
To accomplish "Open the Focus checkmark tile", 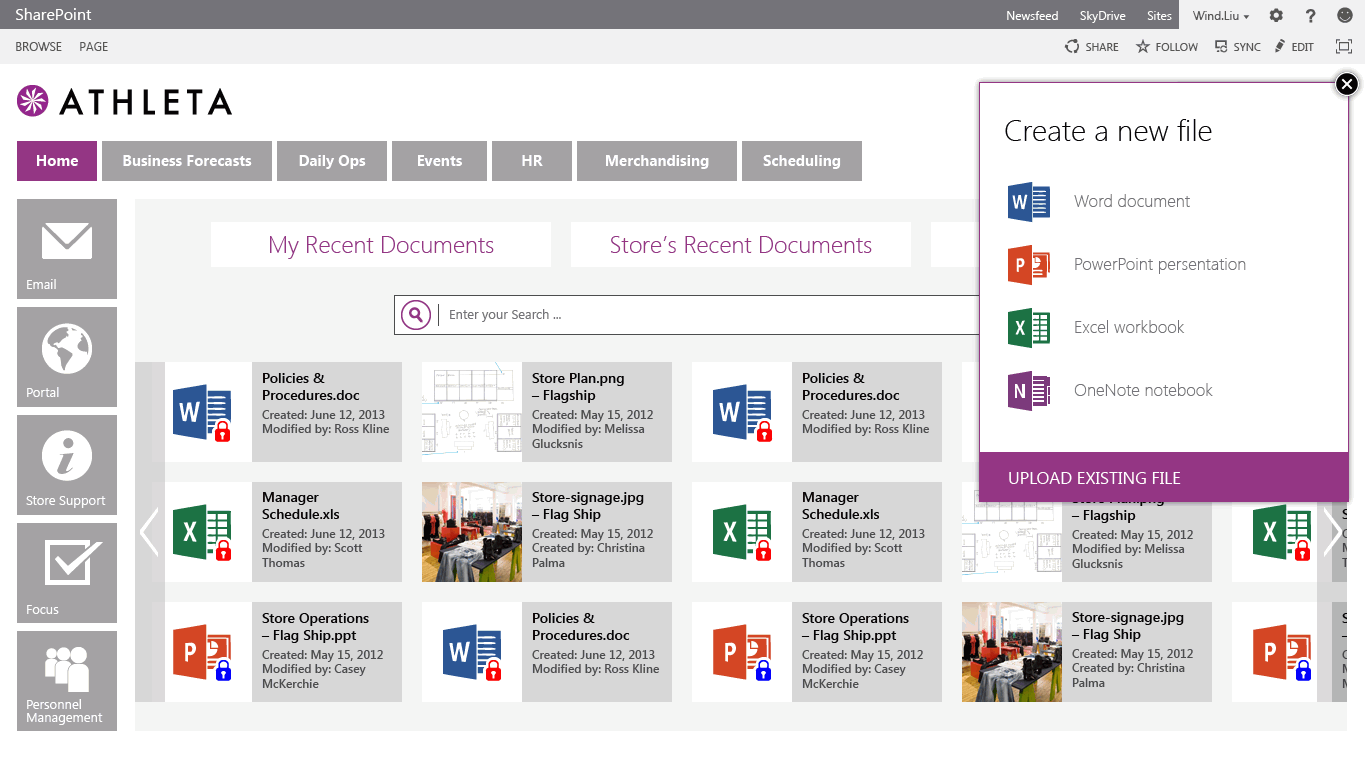I will click(67, 573).
